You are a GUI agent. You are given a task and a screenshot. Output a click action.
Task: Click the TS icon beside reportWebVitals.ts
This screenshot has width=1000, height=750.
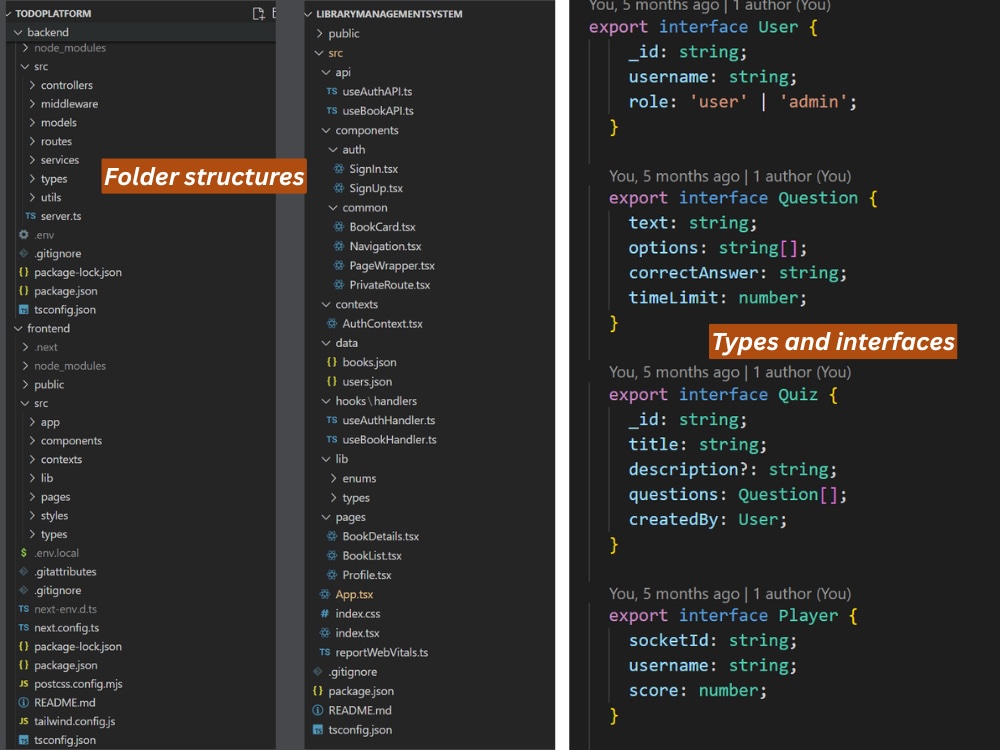(325, 652)
